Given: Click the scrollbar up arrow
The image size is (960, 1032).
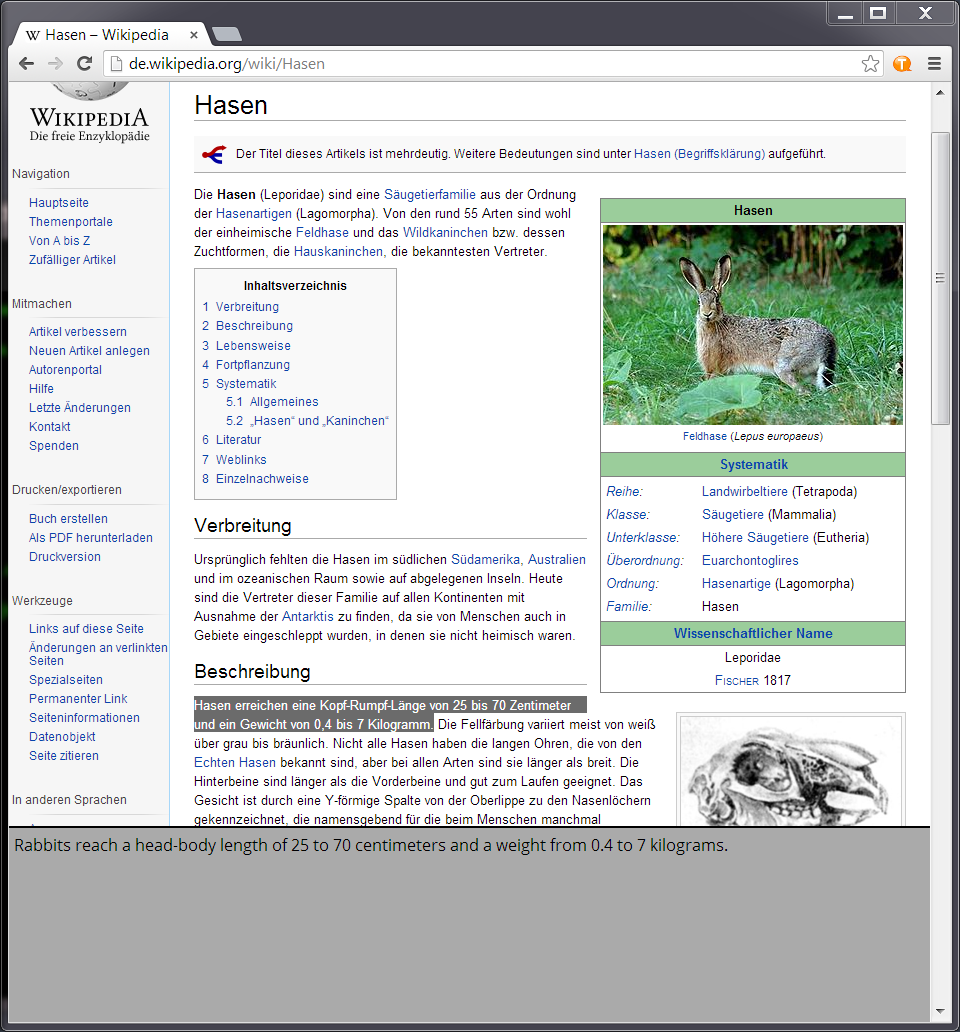Looking at the screenshot, I should tap(940, 93).
